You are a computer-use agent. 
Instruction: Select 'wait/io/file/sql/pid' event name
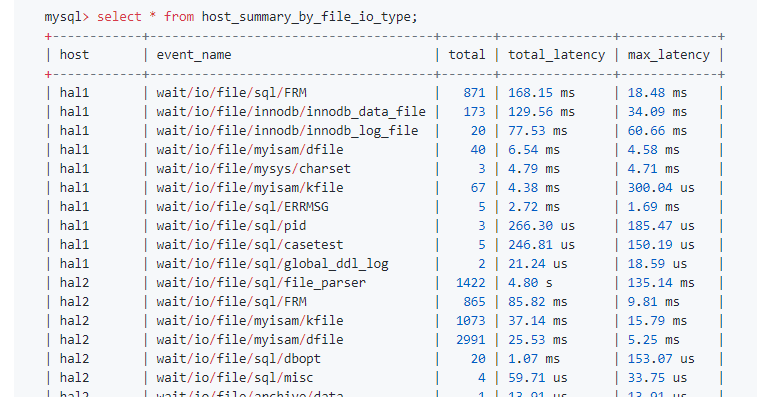click(x=231, y=226)
